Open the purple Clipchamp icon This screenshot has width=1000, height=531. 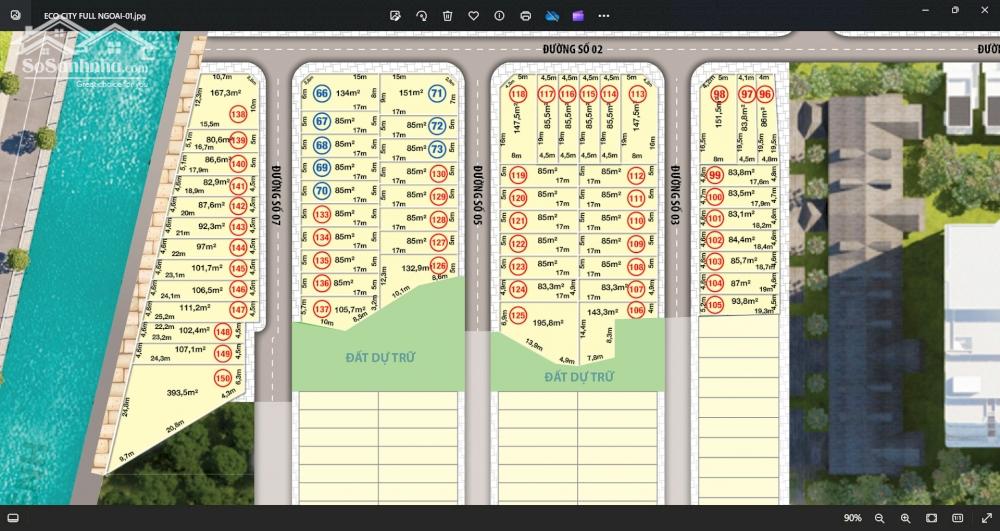[x=579, y=16]
